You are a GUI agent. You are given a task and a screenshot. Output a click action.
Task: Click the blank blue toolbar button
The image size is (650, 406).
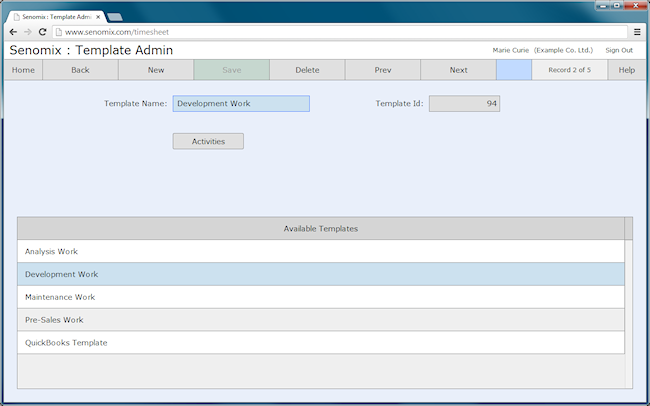[x=514, y=70]
